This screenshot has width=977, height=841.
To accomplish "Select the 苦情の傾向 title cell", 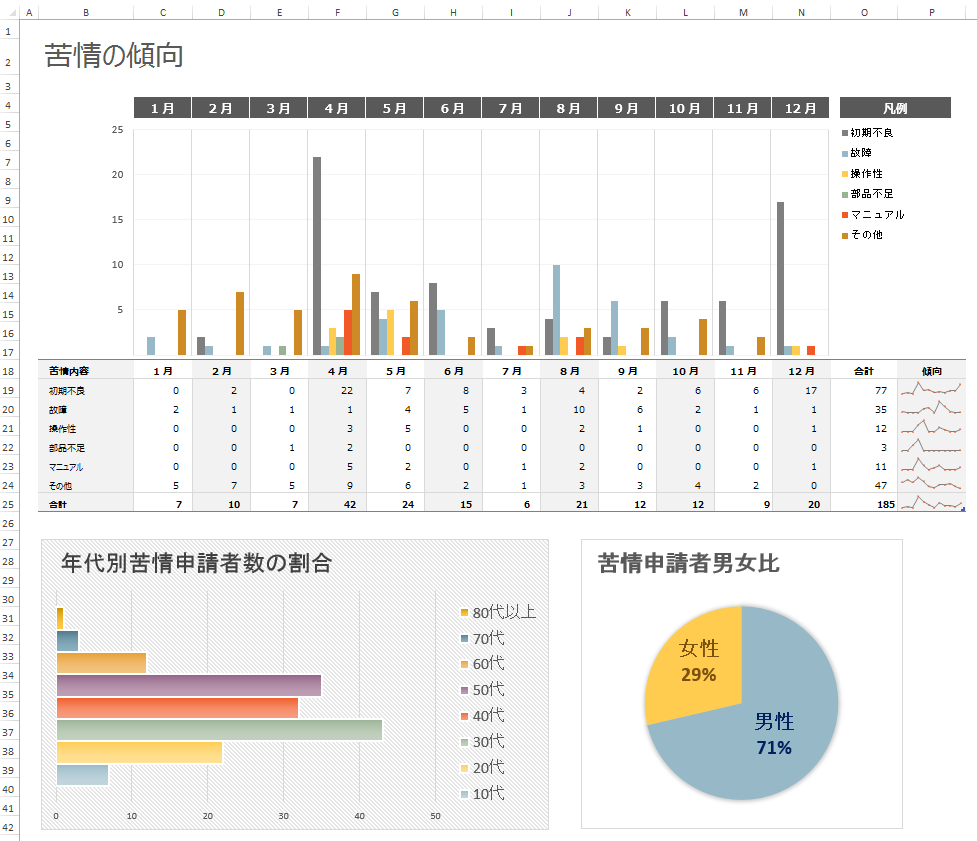I will coord(114,55).
